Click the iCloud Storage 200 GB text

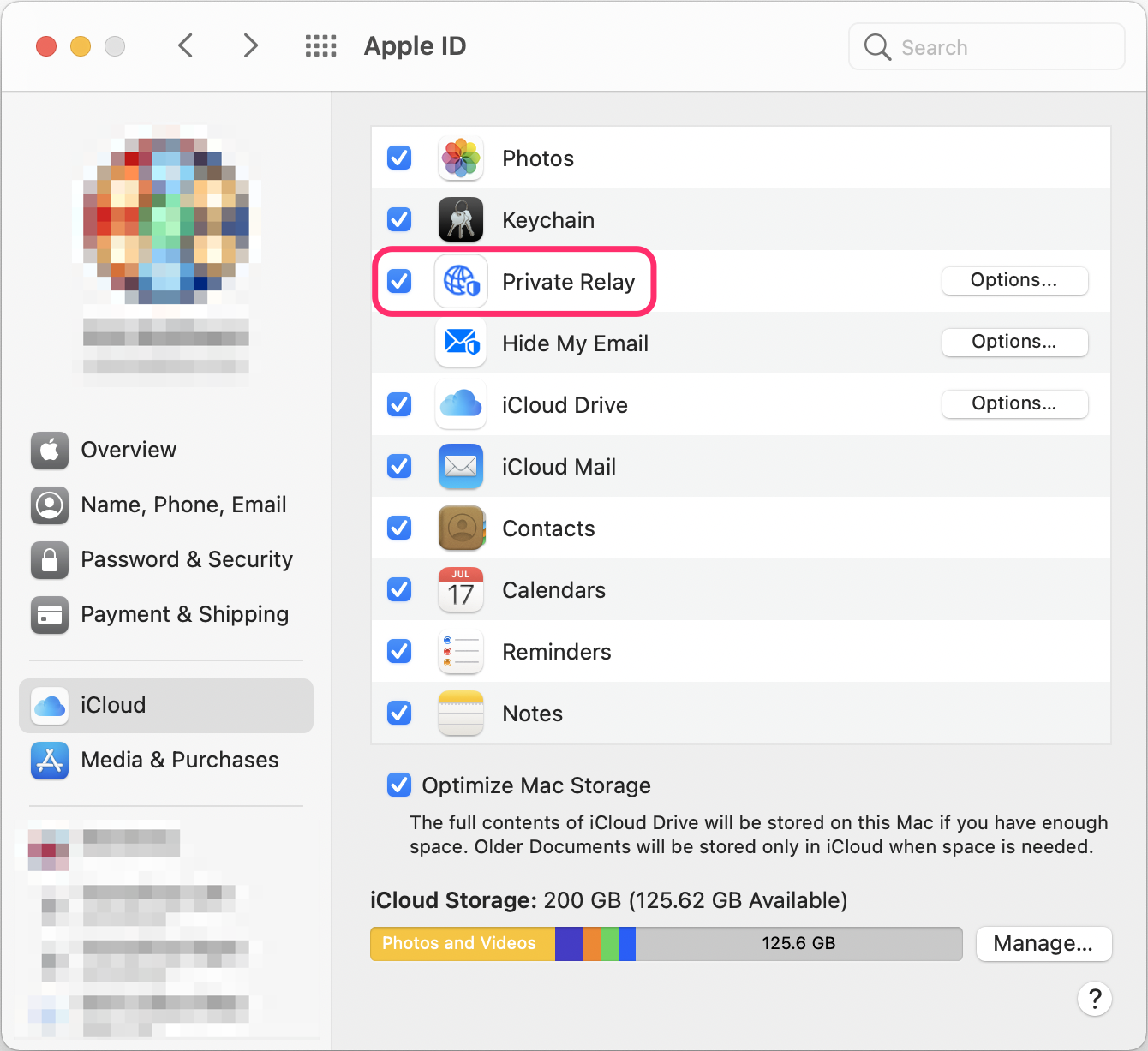click(x=608, y=900)
